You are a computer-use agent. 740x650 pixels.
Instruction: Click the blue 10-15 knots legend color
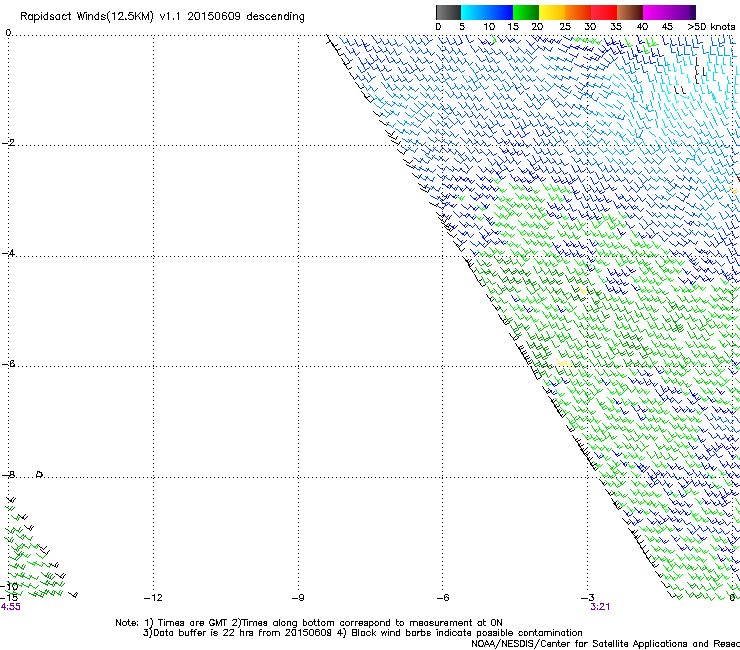(x=500, y=12)
